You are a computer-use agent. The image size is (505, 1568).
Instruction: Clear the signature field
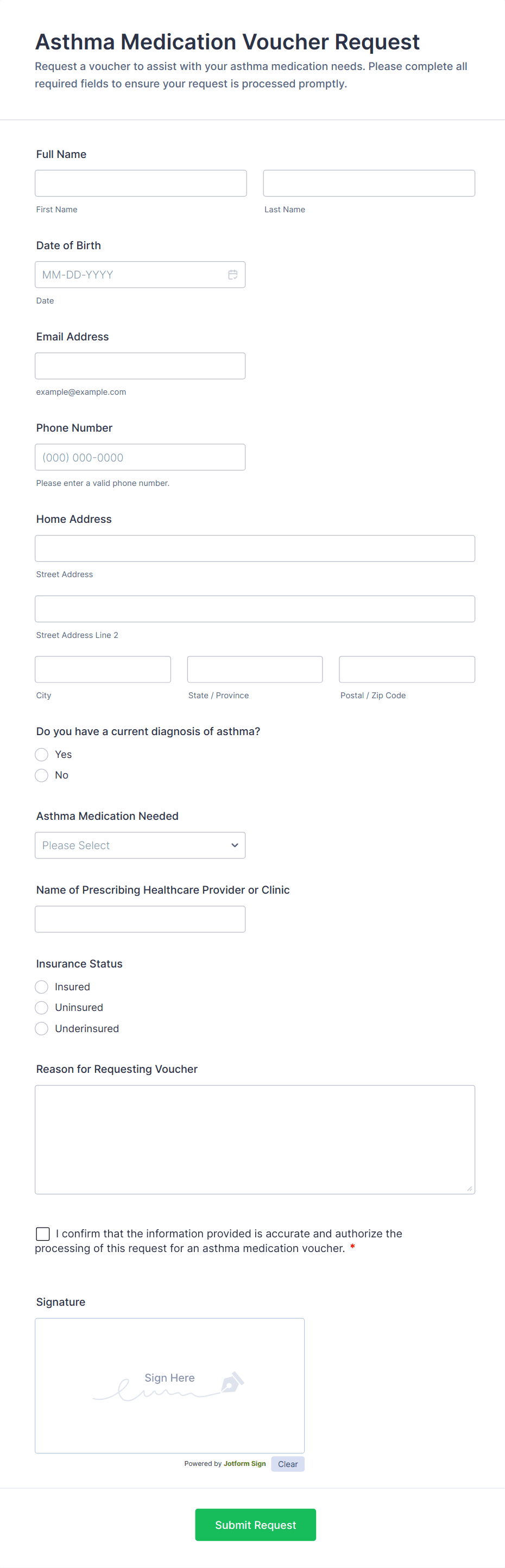click(287, 1464)
